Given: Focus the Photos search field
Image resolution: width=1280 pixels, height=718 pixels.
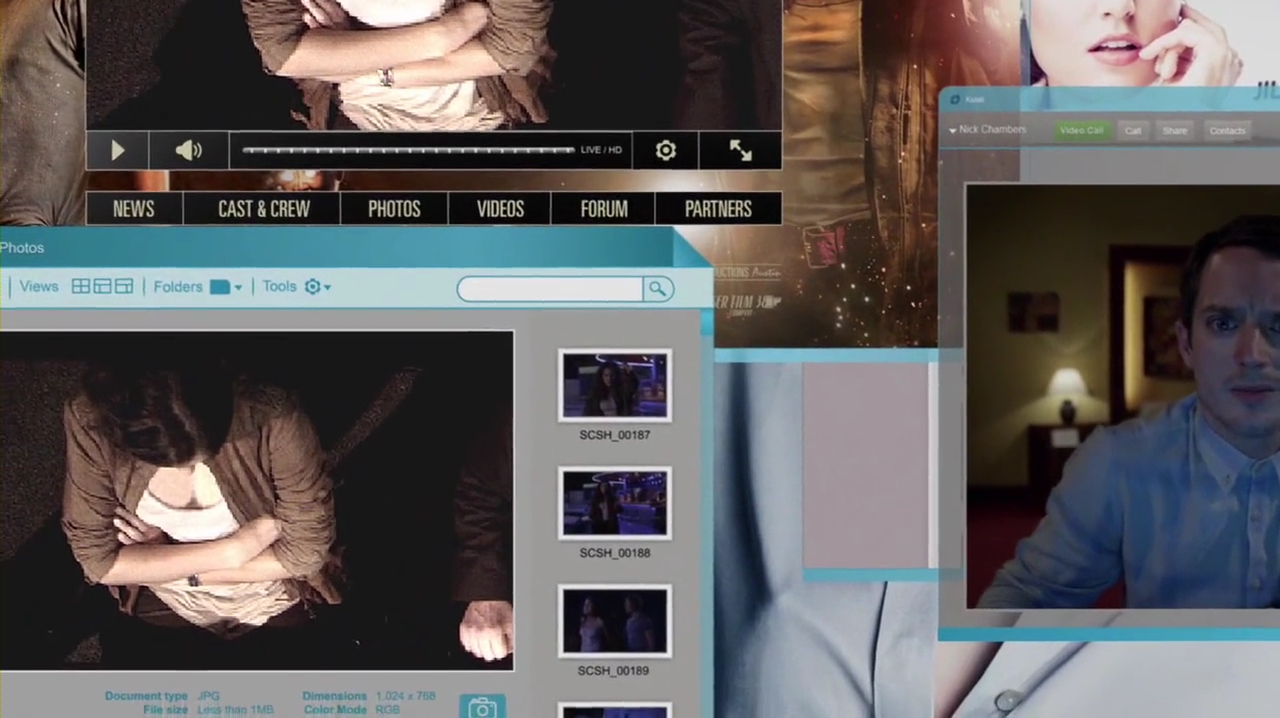Looking at the screenshot, I should tap(550, 289).
